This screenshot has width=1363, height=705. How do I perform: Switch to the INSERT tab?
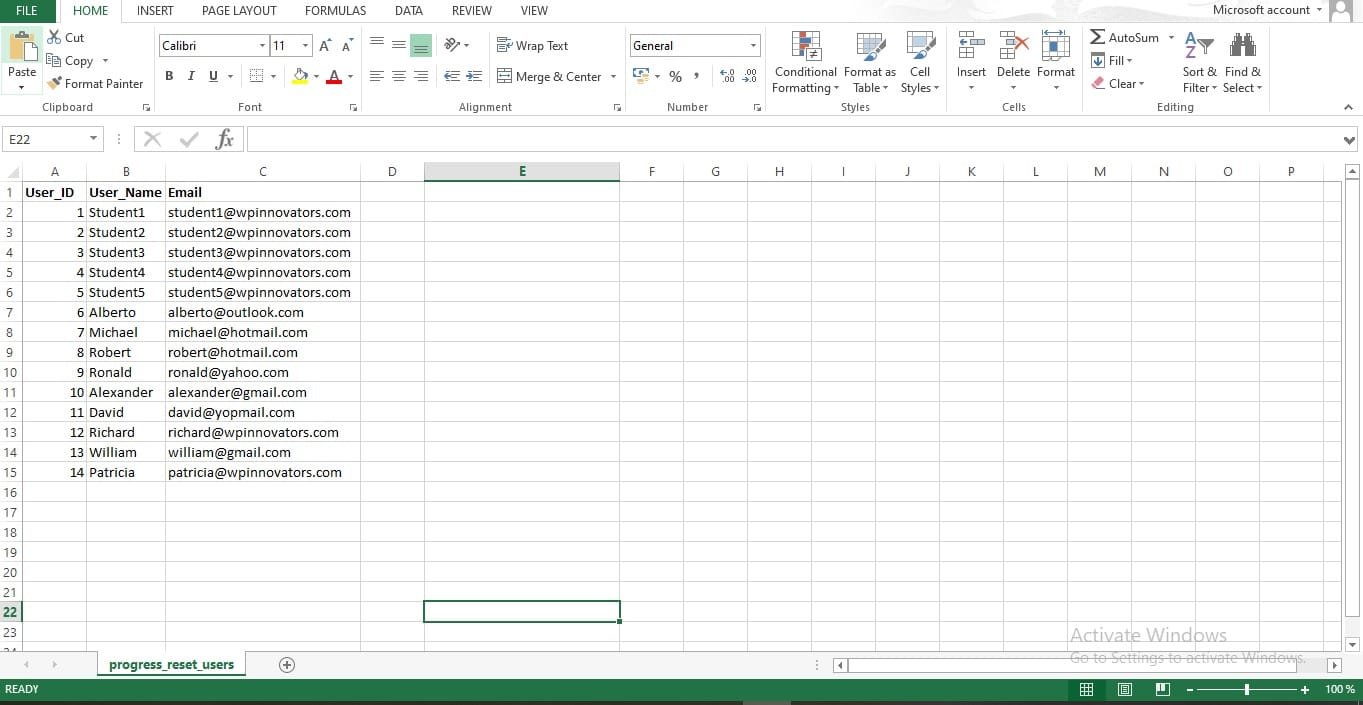[x=155, y=11]
